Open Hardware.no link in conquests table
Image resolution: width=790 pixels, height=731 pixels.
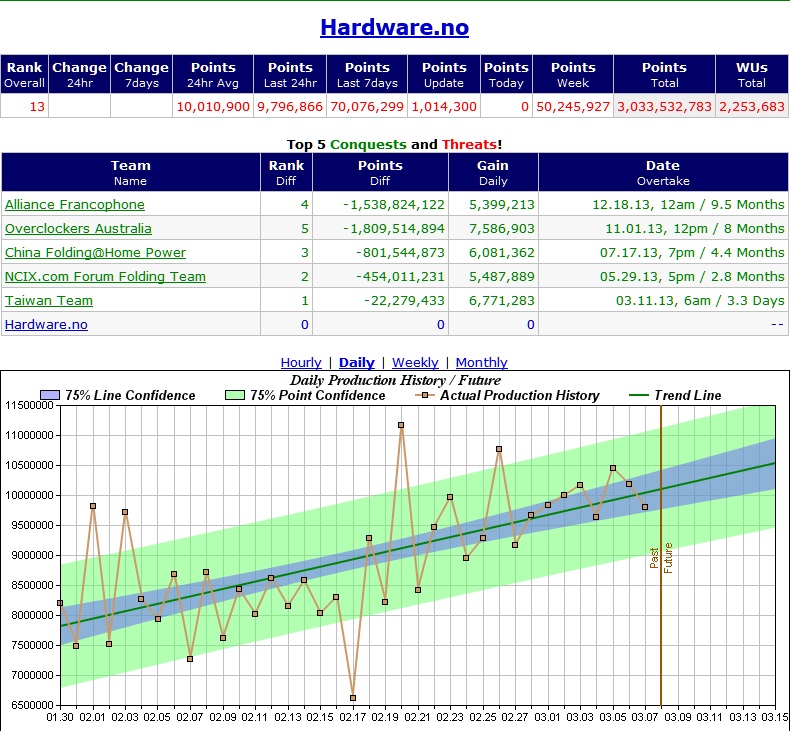click(x=46, y=324)
